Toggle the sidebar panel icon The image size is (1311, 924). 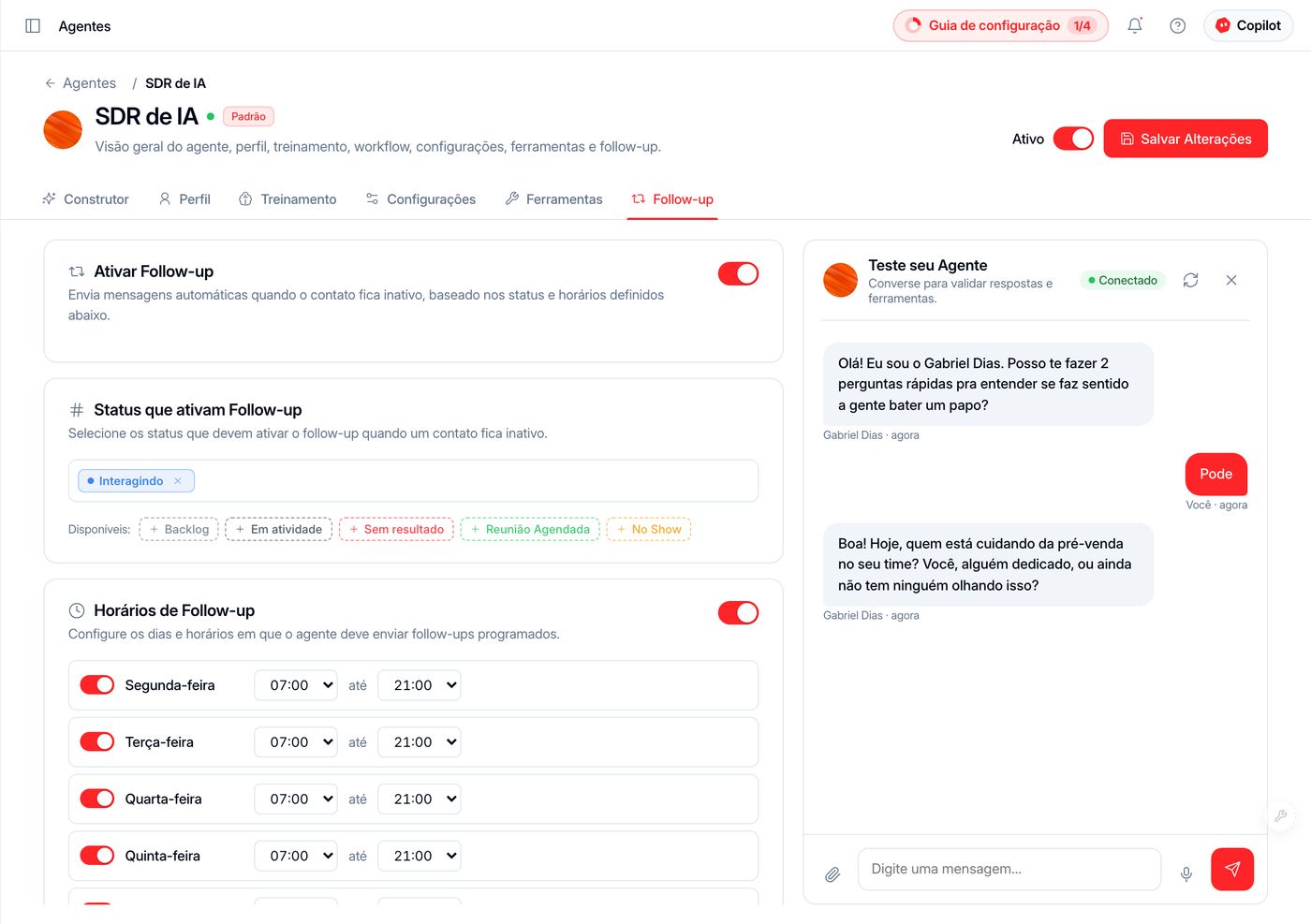[x=33, y=26]
